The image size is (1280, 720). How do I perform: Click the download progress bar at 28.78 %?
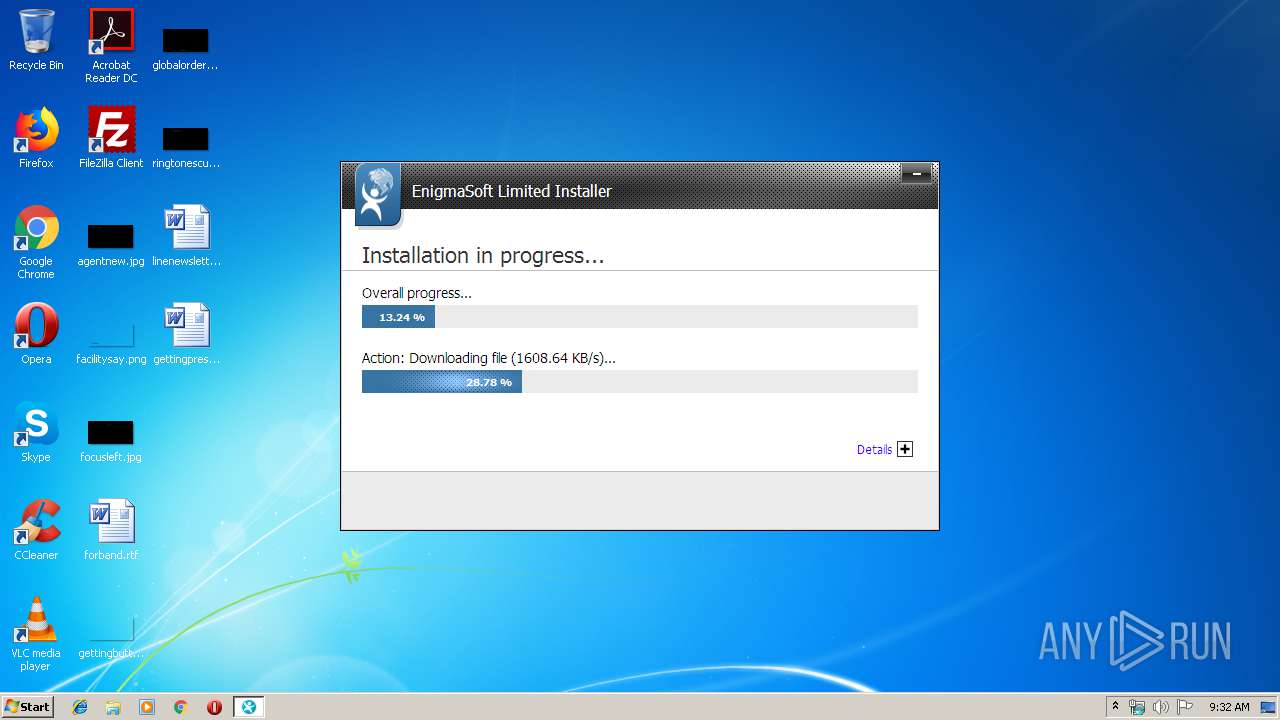pyautogui.click(x=640, y=382)
